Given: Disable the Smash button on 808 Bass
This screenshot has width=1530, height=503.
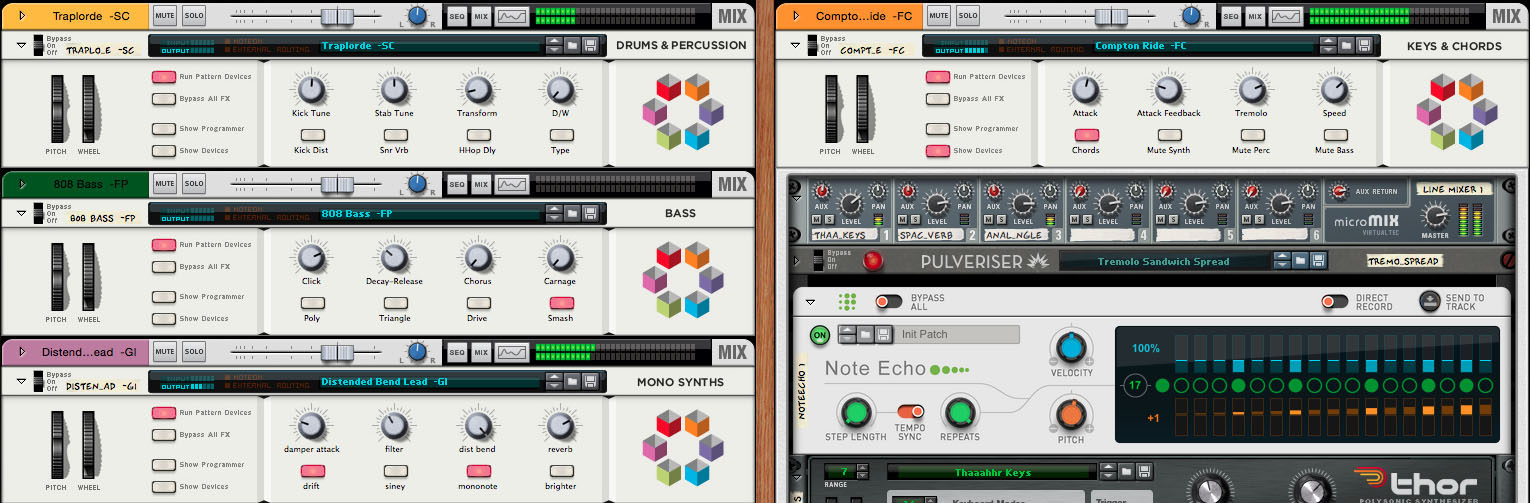Looking at the screenshot, I should (x=560, y=302).
